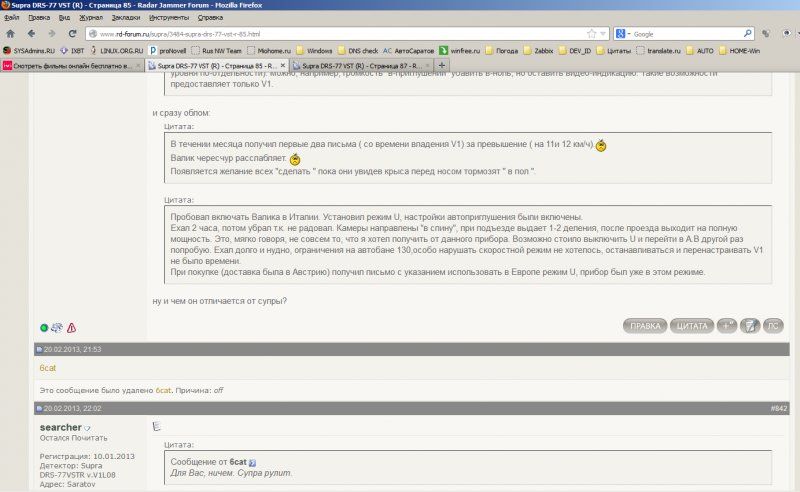Click the text 'ну и чем он отличается от супры?'
This screenshot has width=800, height=492.
coord(219,301)
